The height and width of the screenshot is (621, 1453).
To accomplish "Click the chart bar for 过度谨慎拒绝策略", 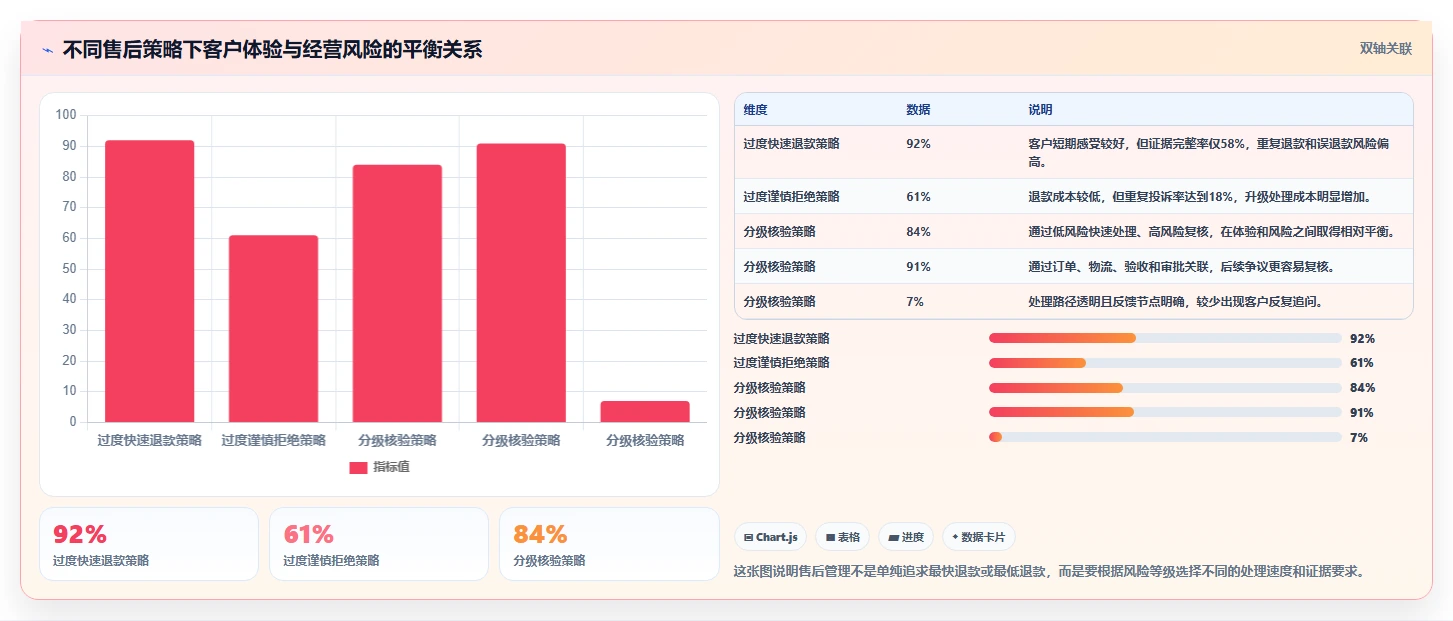I will [x=273, y=329].
